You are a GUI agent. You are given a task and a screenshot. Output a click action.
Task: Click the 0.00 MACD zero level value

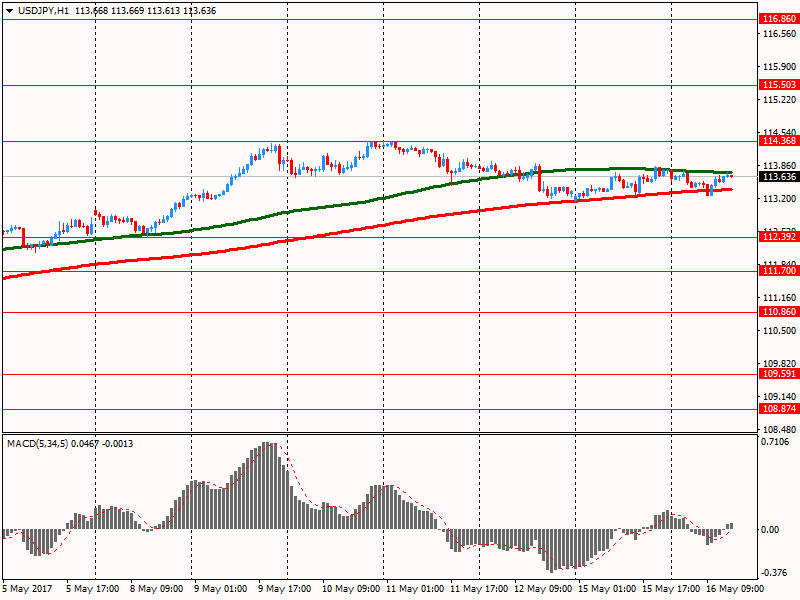point(770,530)
